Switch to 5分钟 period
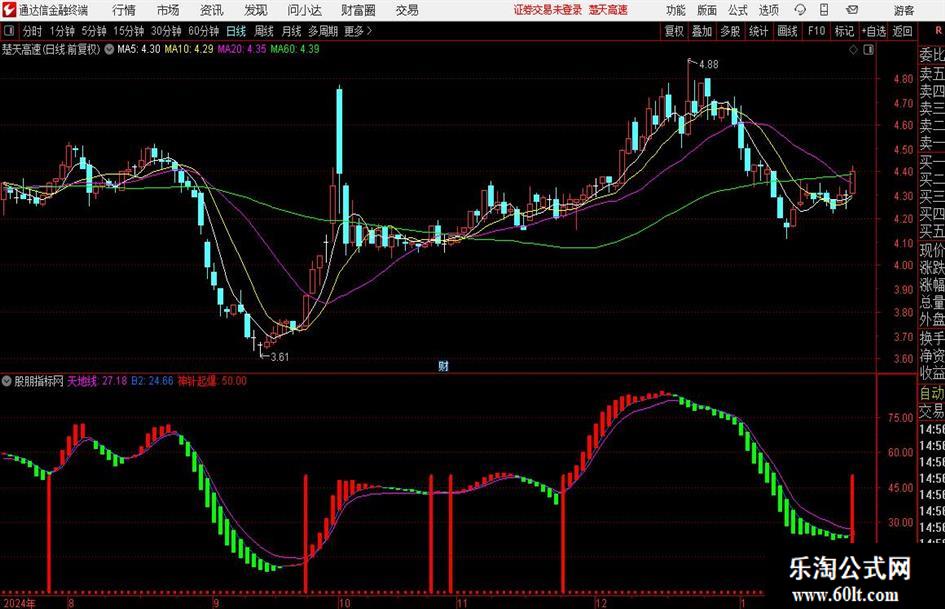The height and width of the screenshot is (609, 945). pos(93,31)
